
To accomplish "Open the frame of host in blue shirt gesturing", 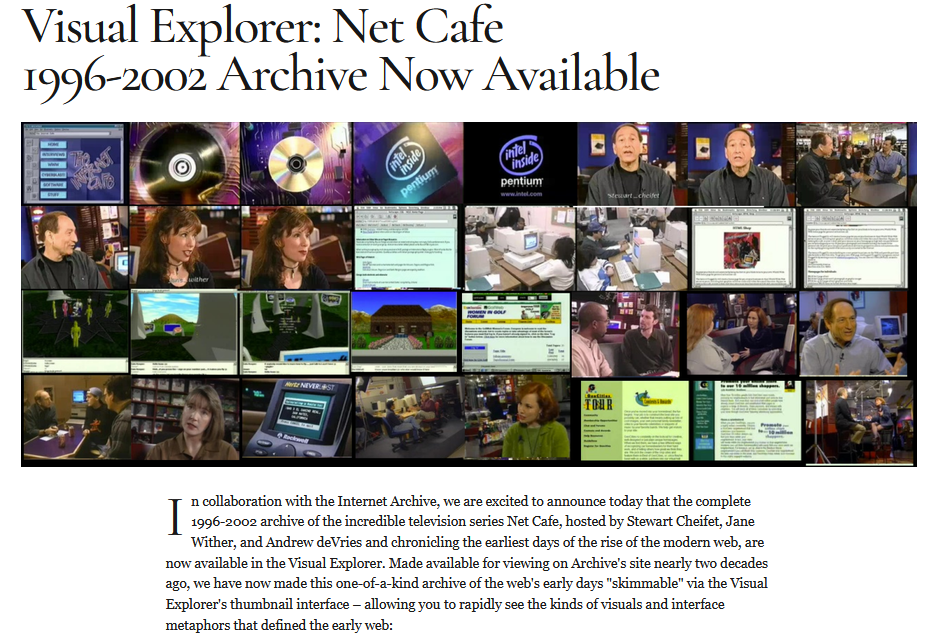I will 853,334.
